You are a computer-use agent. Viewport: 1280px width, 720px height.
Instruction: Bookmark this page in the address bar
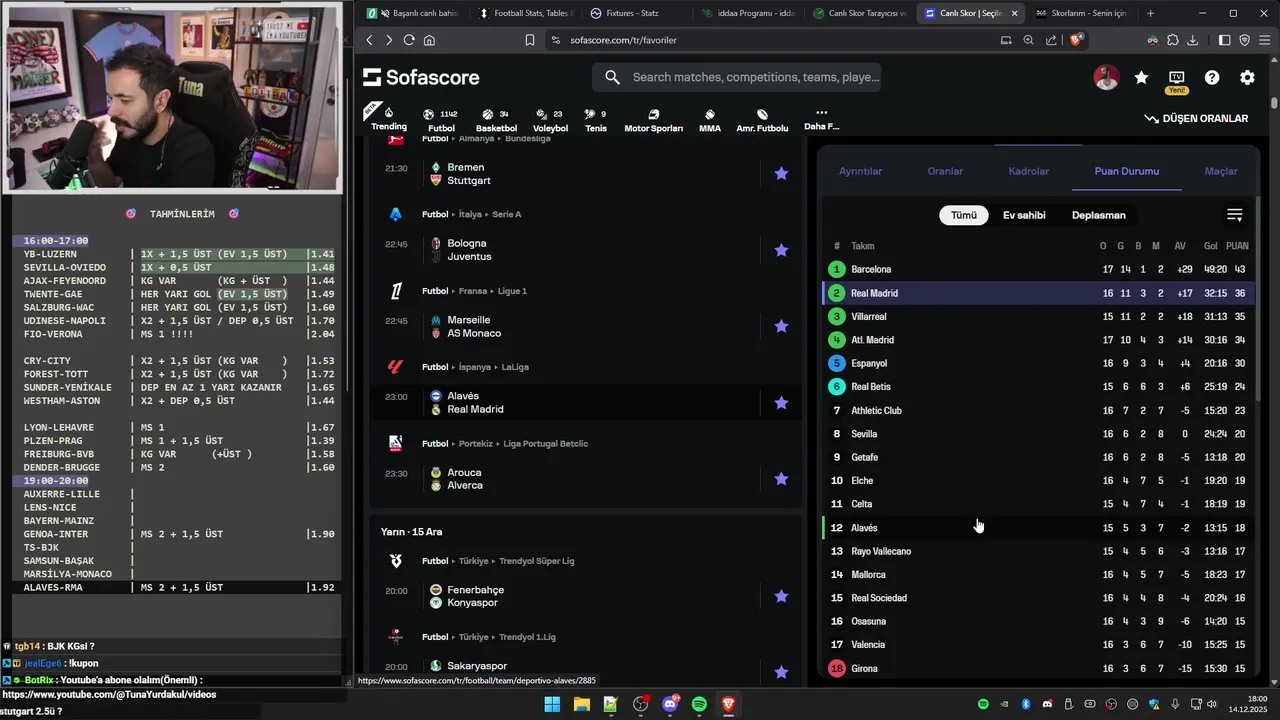click(530, 40)
